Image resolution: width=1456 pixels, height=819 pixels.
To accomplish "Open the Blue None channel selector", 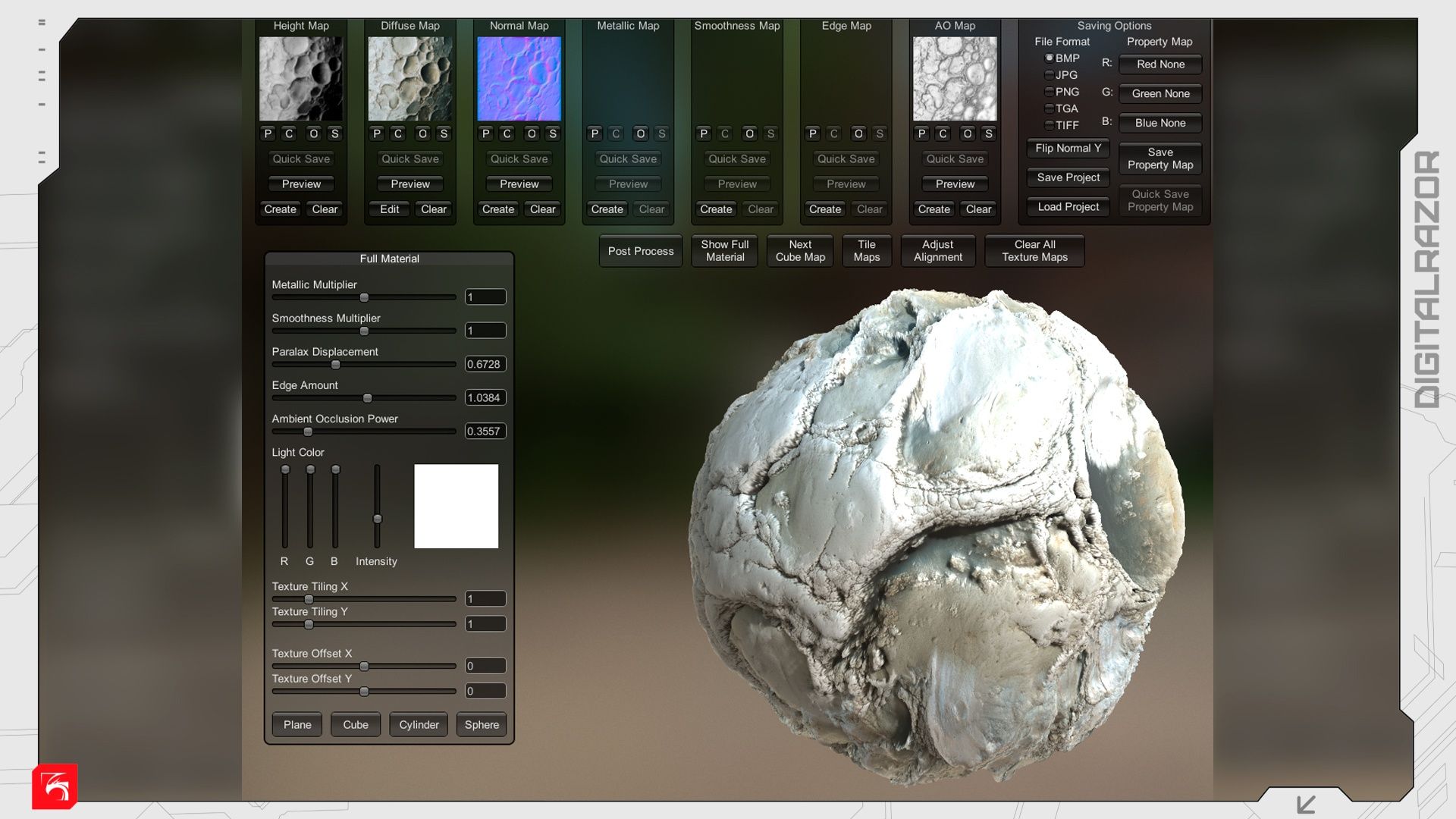I will 1160,123.
